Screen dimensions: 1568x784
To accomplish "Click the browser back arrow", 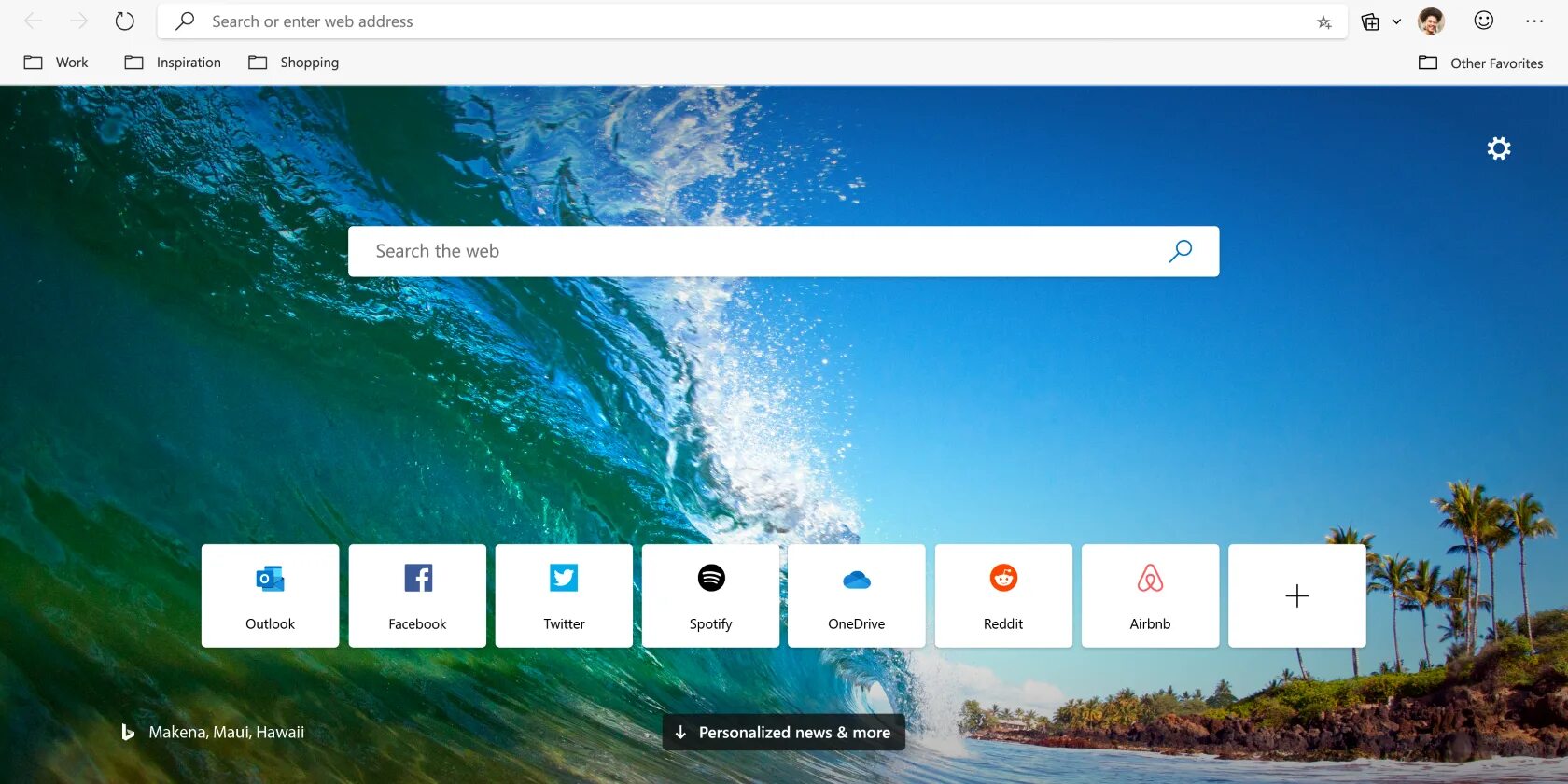I will pos(34,21).
